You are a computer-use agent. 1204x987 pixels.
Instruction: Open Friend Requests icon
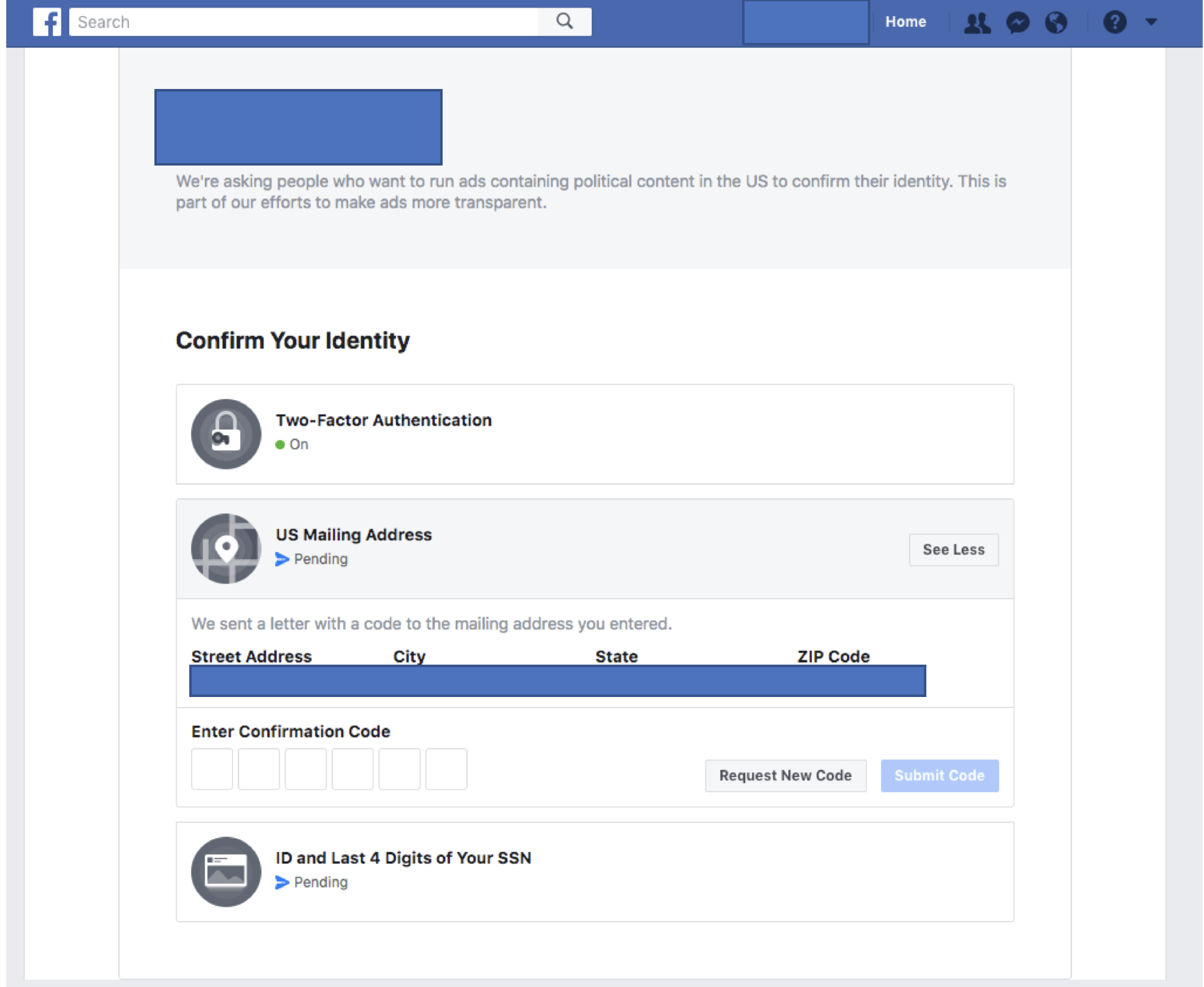tap(977, 23)
